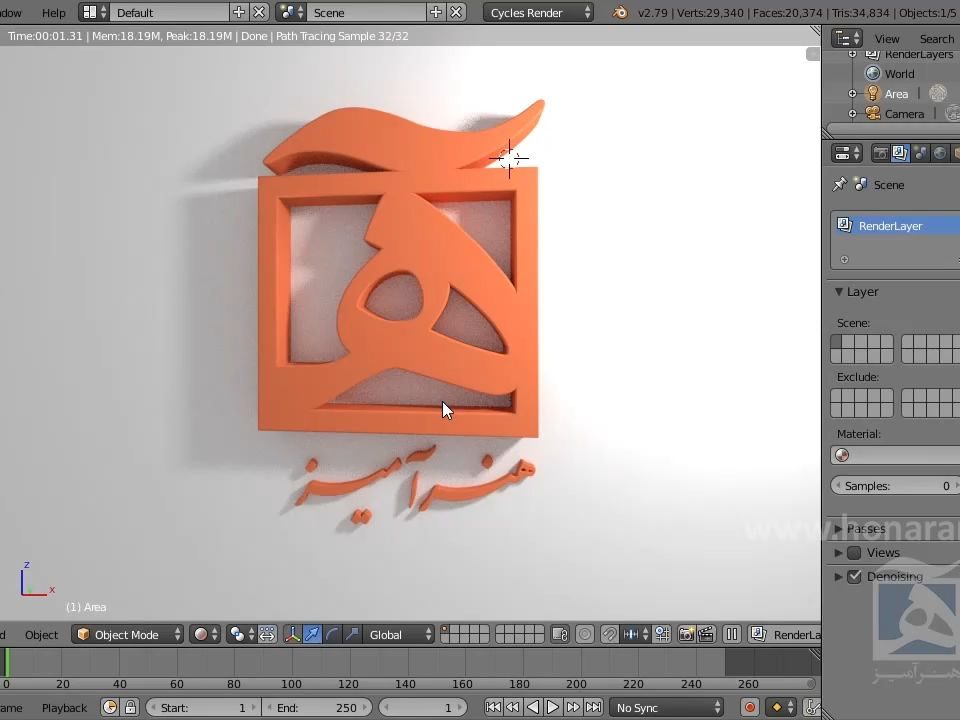Edit the End frame field

click(x=317, y=707)
